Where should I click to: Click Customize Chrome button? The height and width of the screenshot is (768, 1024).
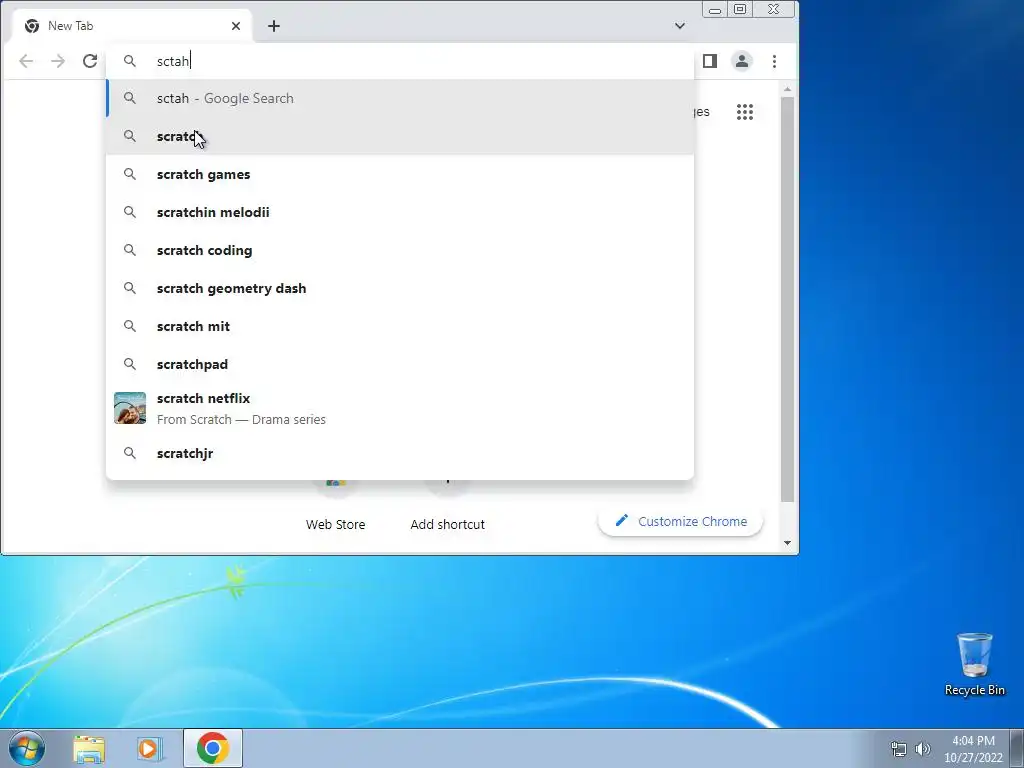680,522
